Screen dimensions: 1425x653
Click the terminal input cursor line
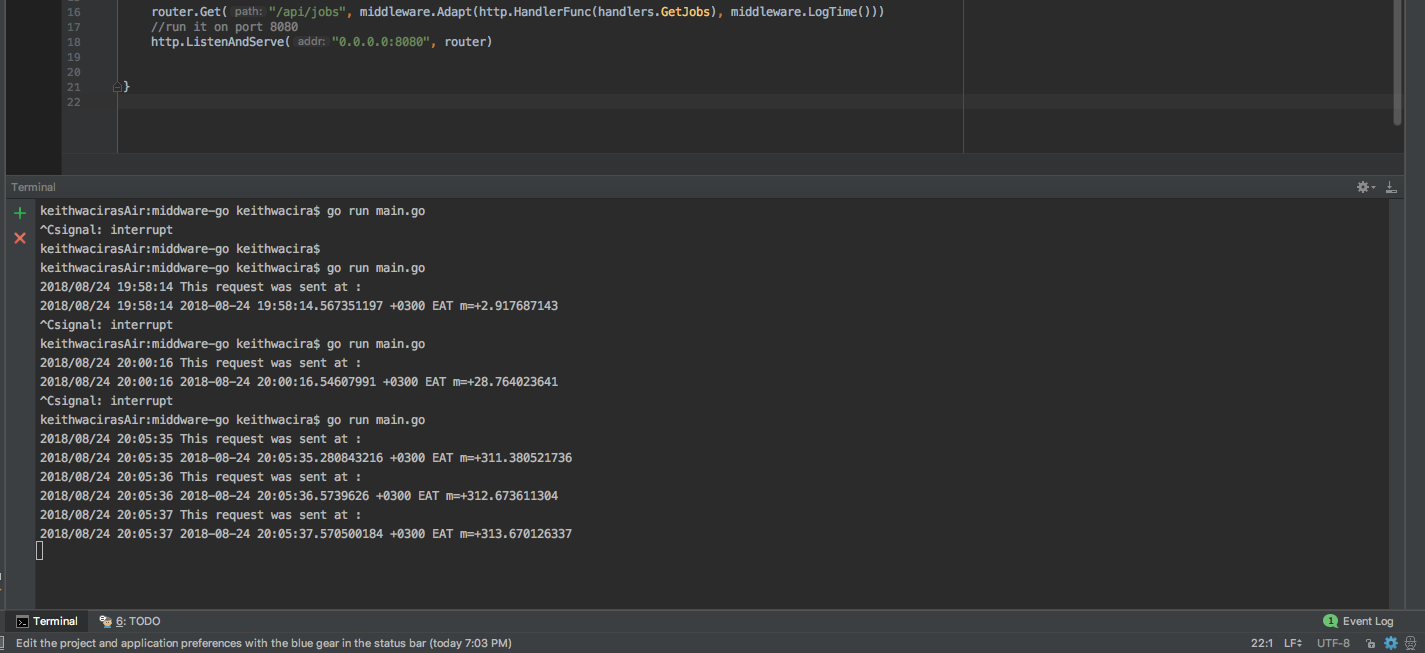point(40,551)
